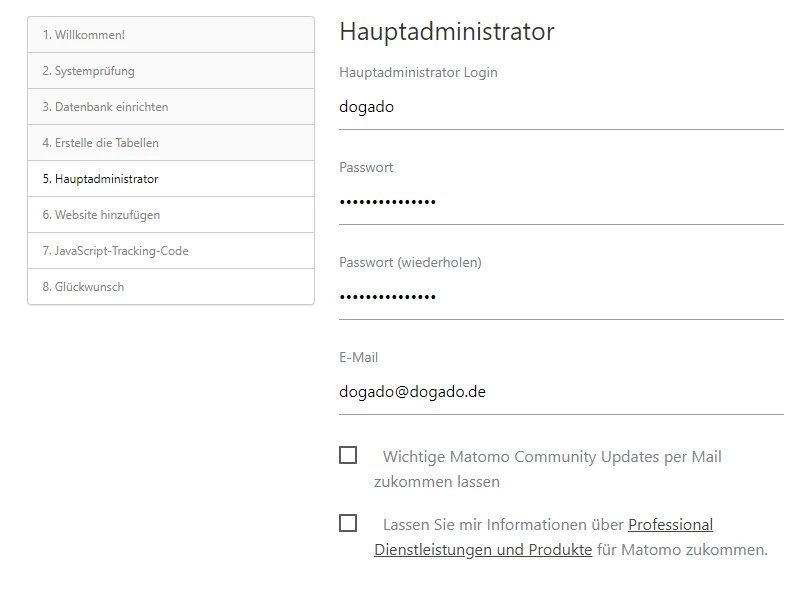790x595 pixels.
Task: Go to 7. JavaScript-Tracking-Code step
Action: [x=115, y=251]
